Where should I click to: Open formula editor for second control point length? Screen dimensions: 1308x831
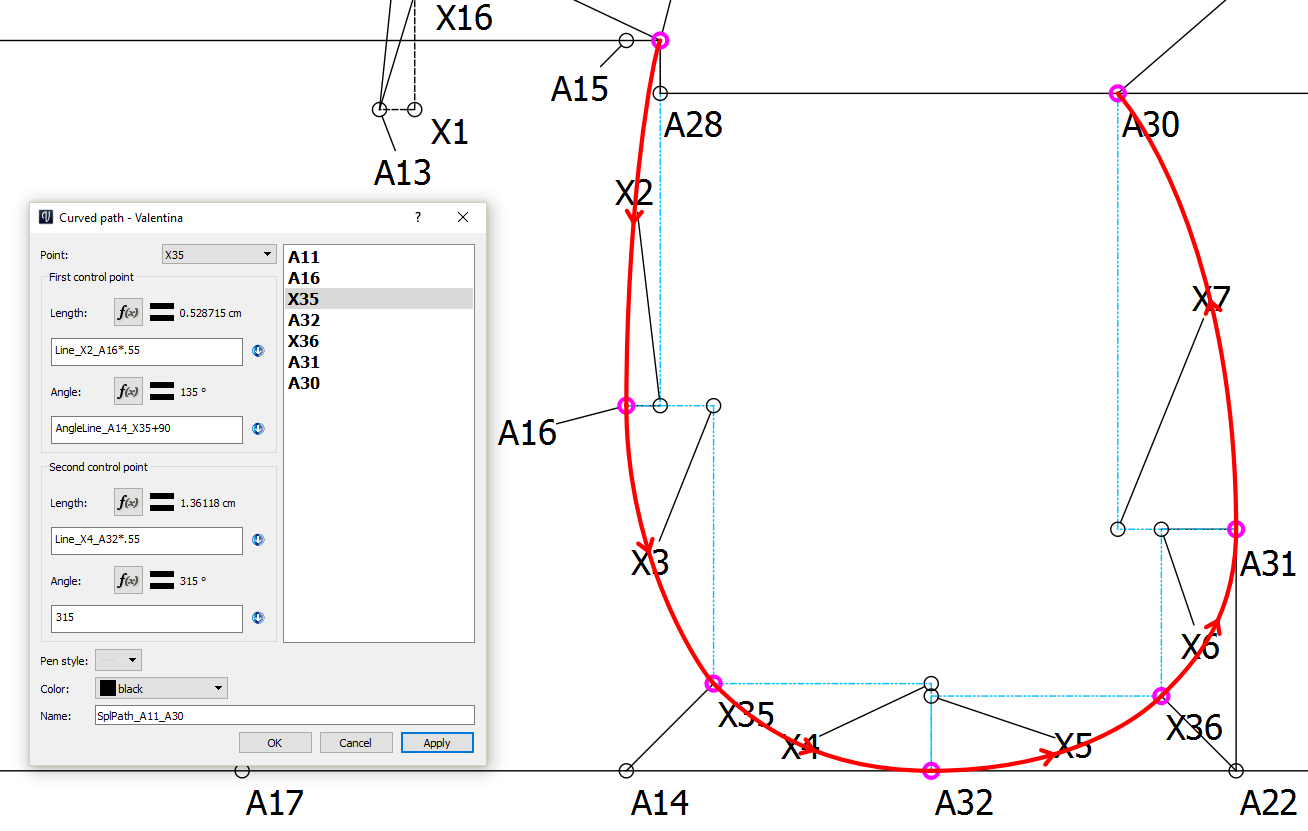click(x=128, y=503)
